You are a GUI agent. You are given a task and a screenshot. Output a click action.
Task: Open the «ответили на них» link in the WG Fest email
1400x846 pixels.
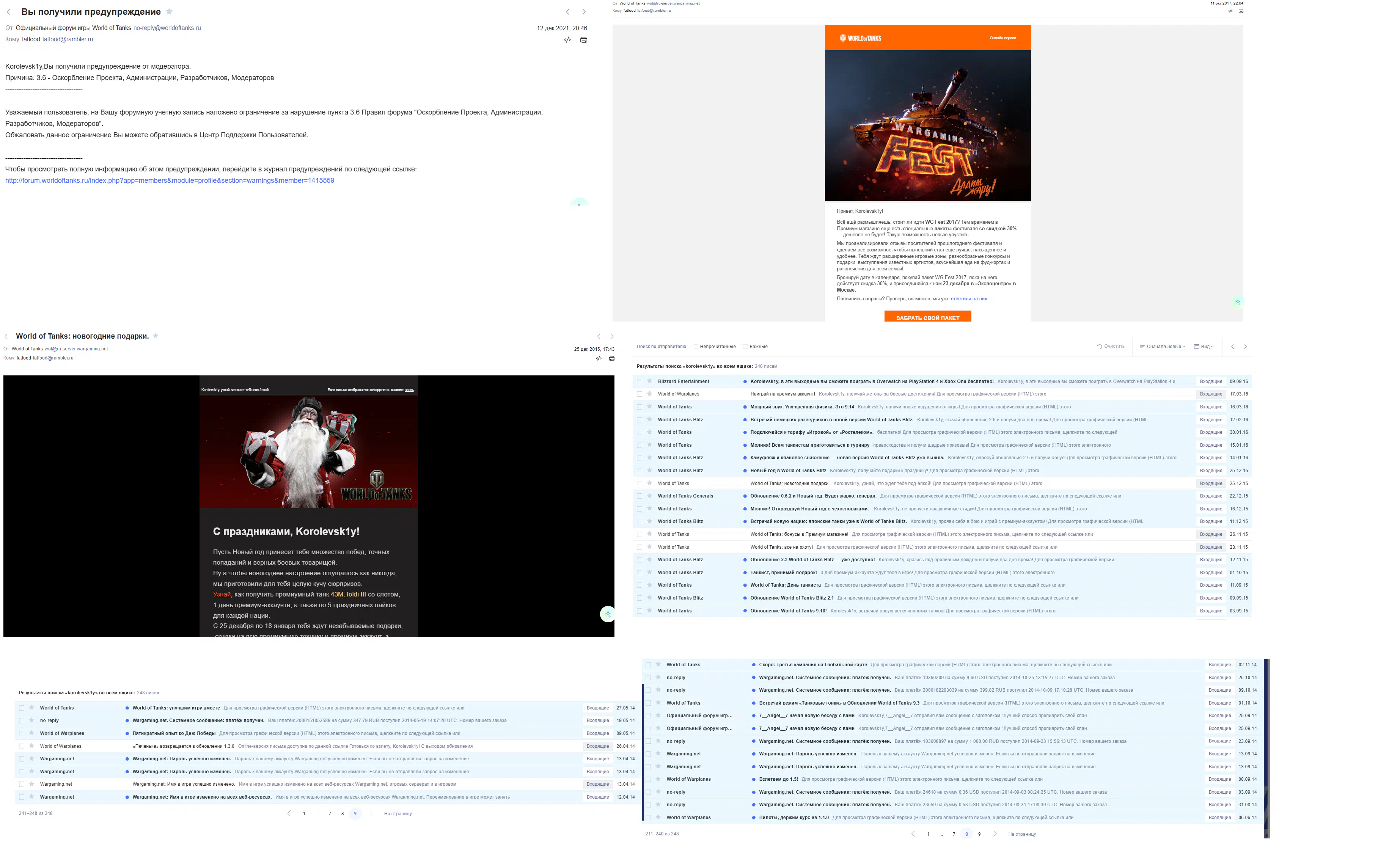pos(969,299)
